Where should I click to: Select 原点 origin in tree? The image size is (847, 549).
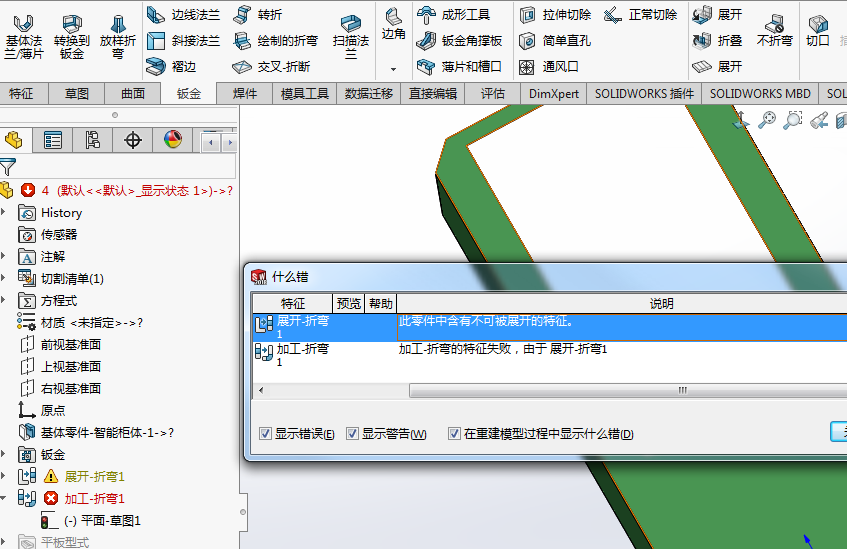coord(42,410)
